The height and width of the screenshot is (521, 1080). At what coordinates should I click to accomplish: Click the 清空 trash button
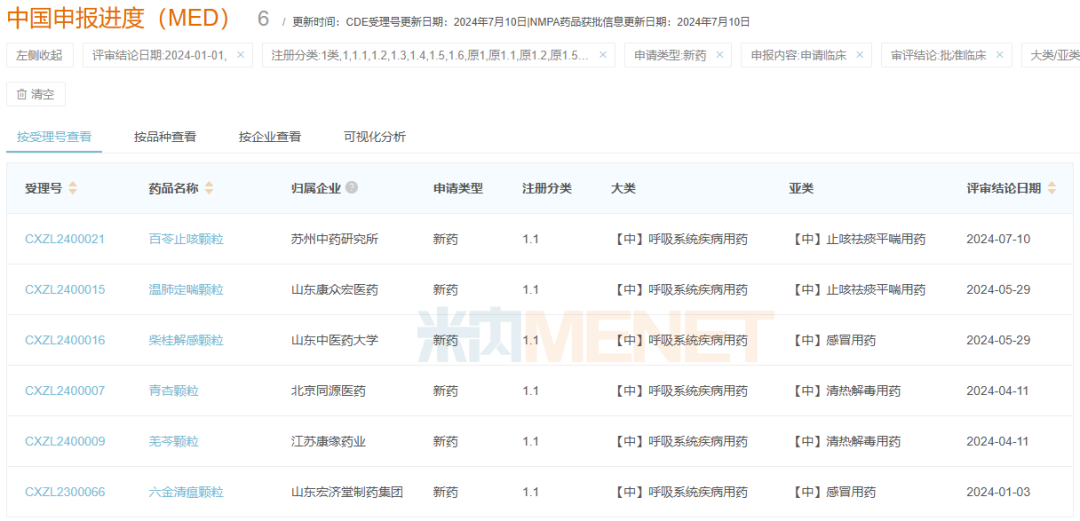point(36,94)
